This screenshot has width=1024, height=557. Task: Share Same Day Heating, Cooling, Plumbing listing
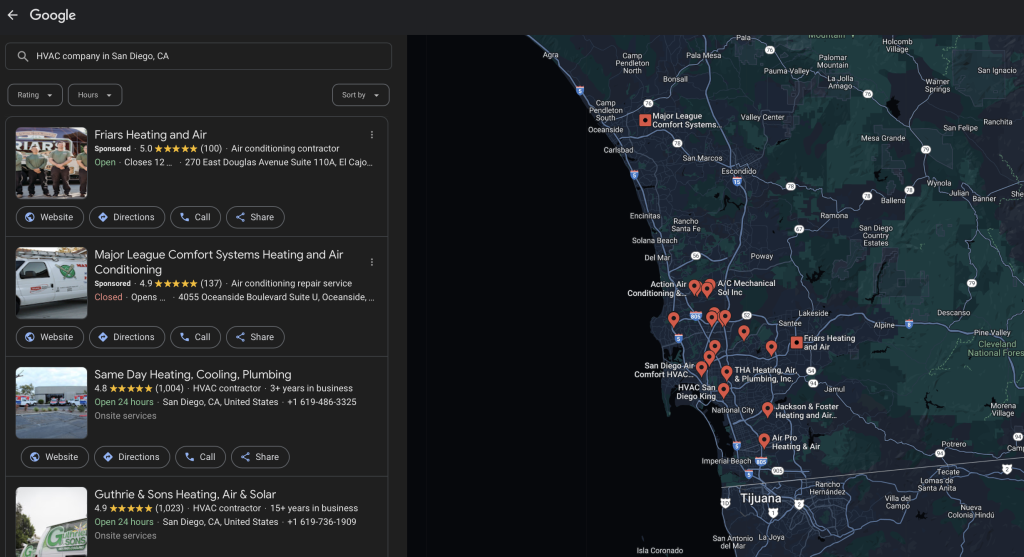261,456
